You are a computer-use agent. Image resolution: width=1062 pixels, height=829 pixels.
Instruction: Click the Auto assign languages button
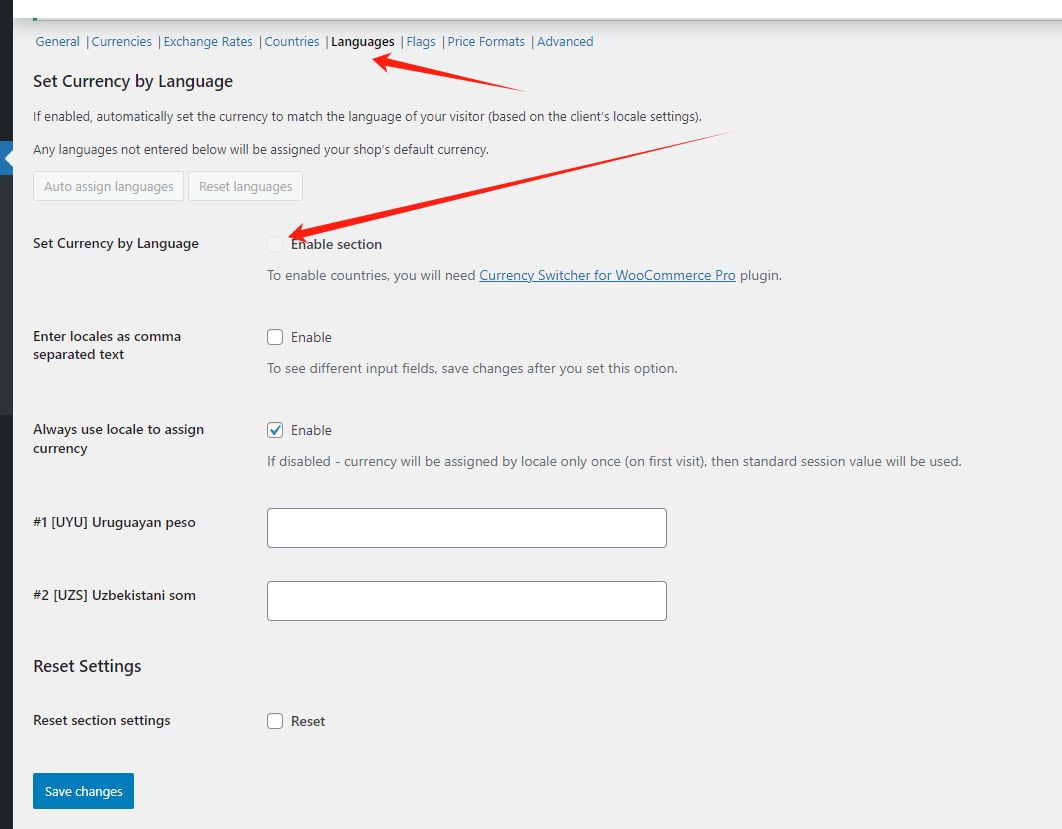109,187
